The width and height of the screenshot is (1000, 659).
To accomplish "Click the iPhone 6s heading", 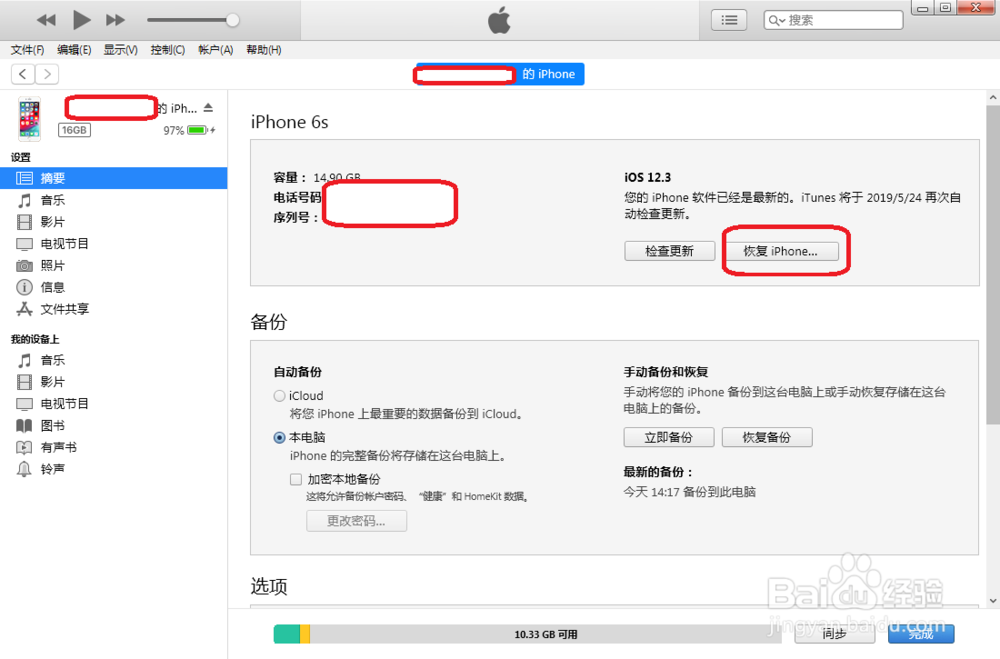I will [x=290, y=122].
